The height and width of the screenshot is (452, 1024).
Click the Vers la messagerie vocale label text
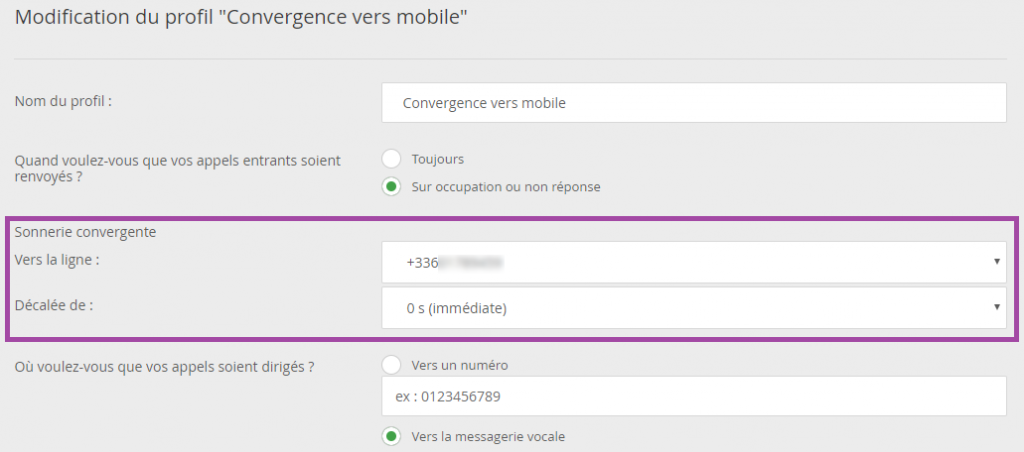[x=488, y=436]
